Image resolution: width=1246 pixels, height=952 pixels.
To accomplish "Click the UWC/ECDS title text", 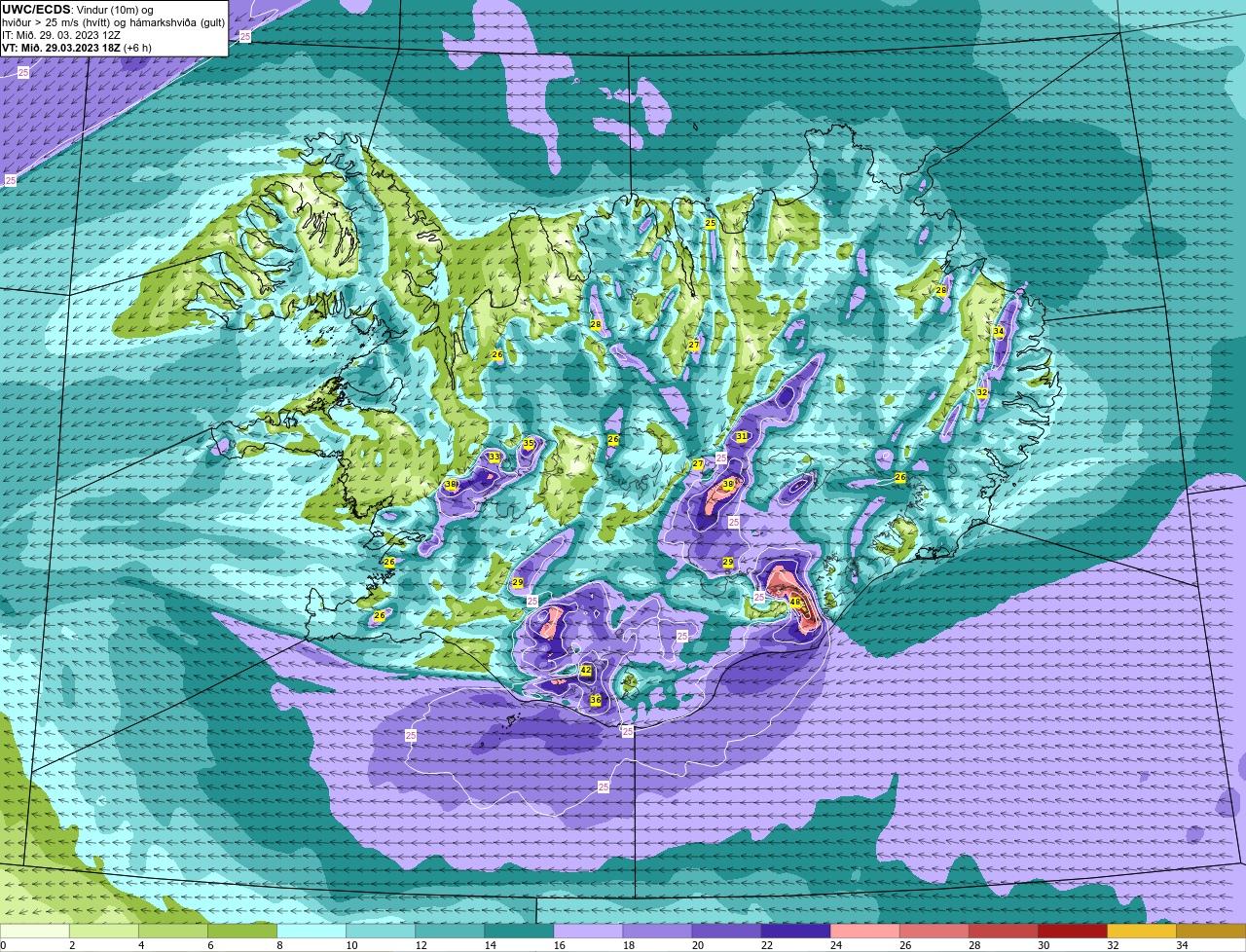I will coord(36,10).
